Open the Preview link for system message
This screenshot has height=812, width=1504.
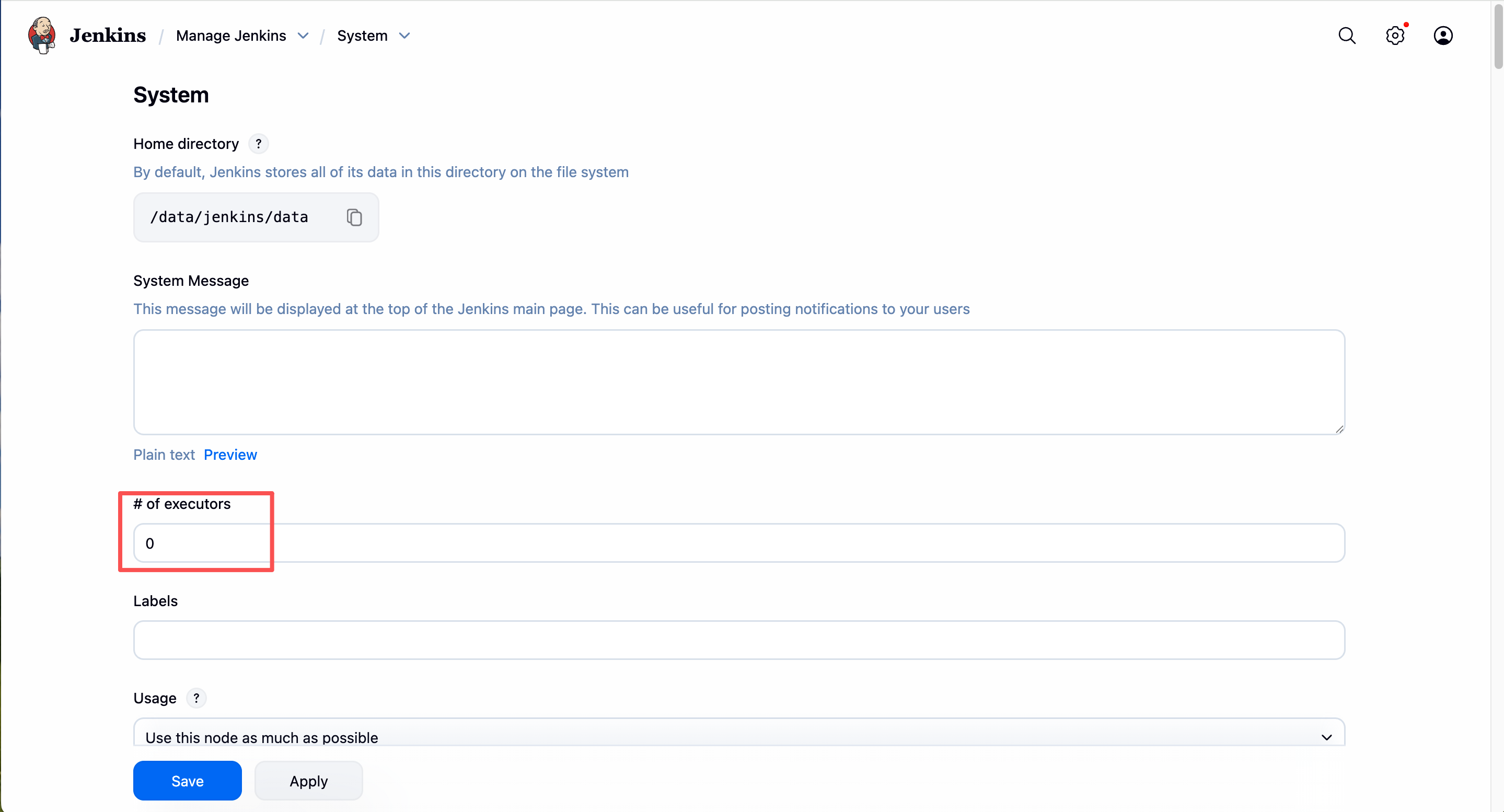[230, 455]
